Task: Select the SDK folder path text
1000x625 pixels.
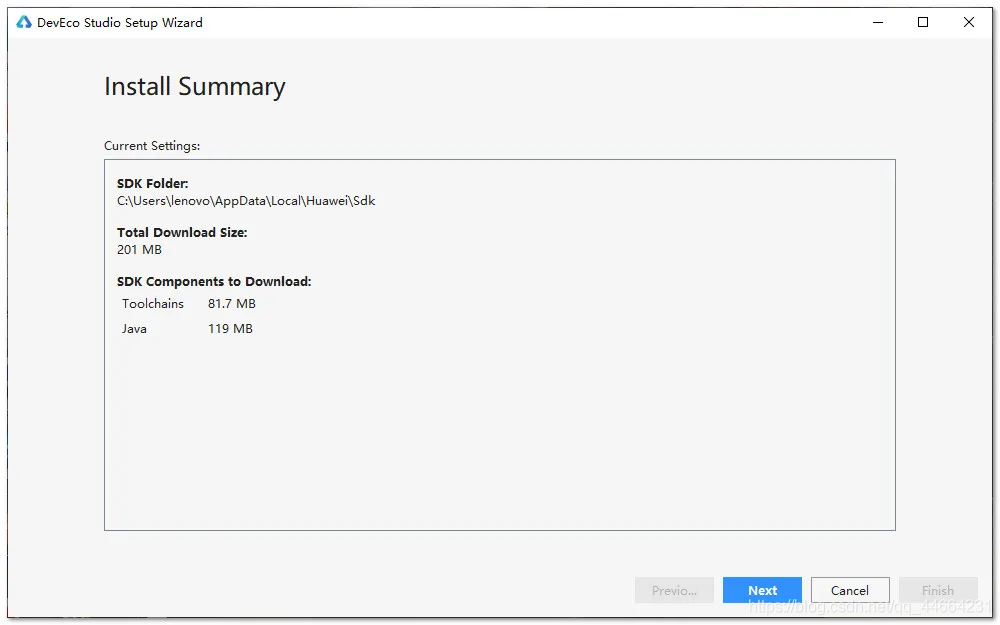Action: pos(246,201)
